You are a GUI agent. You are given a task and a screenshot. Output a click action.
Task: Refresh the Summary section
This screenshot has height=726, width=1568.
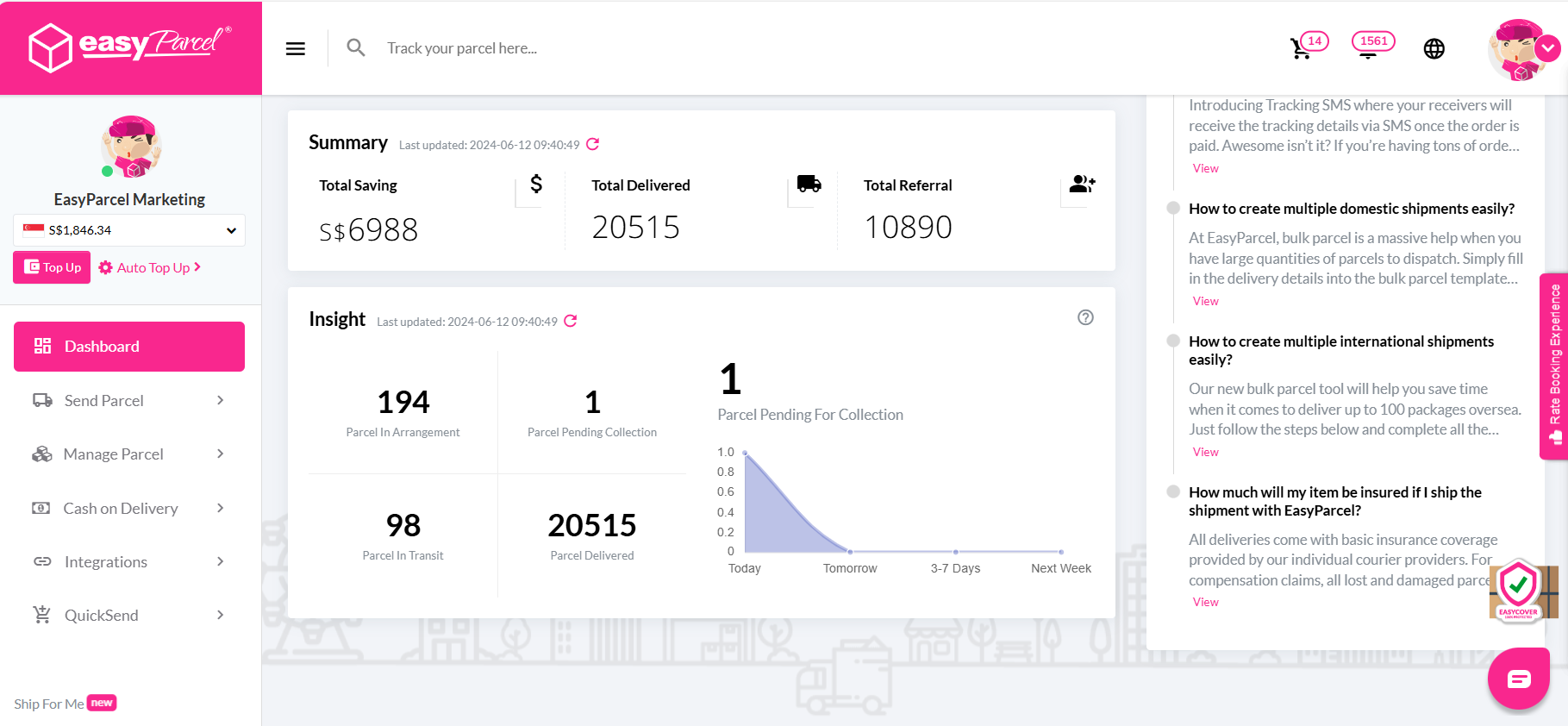pos(593,144)
